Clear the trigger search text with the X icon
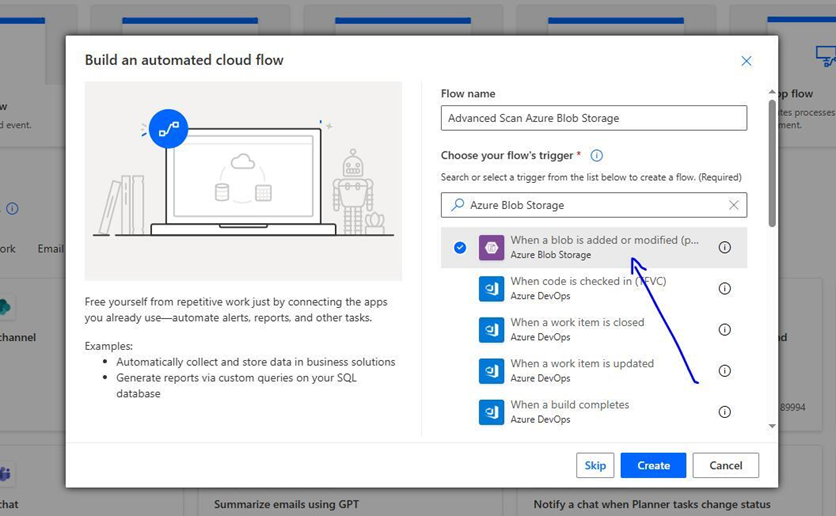Screen dimensions: 836x516 (x=734, y=205)
